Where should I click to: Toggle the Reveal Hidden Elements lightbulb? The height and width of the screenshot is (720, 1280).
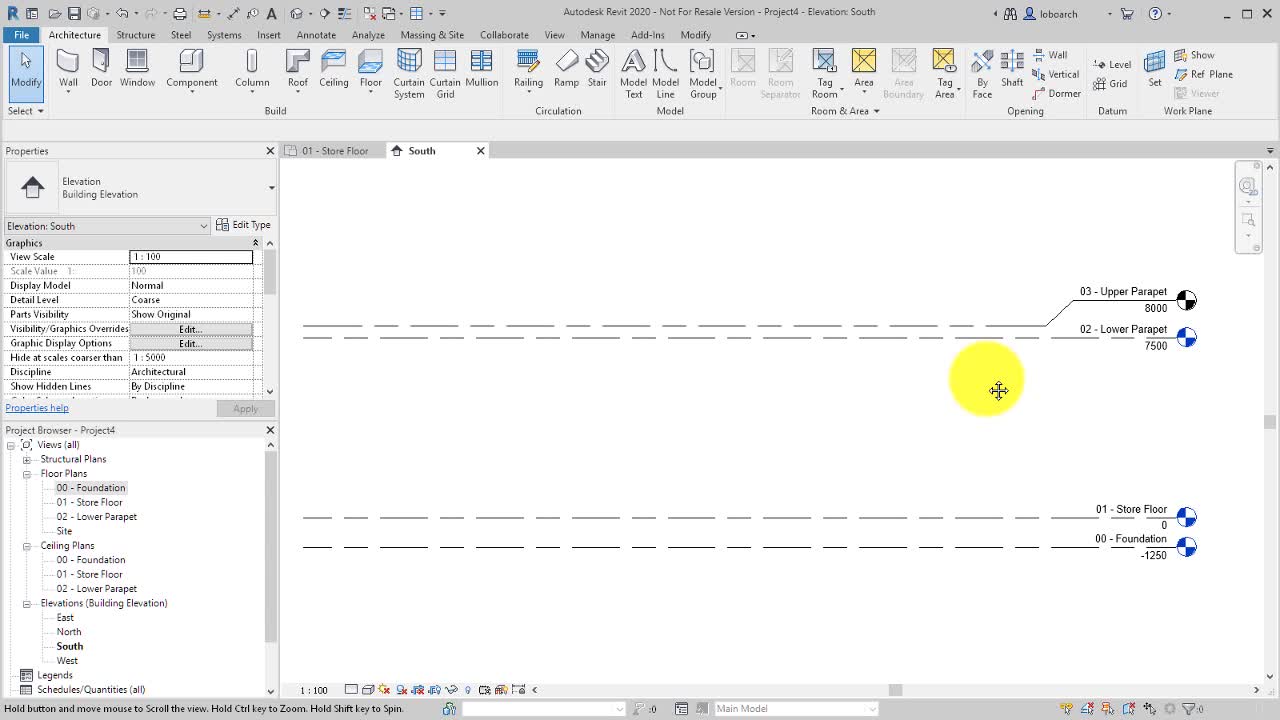point(467,689)
